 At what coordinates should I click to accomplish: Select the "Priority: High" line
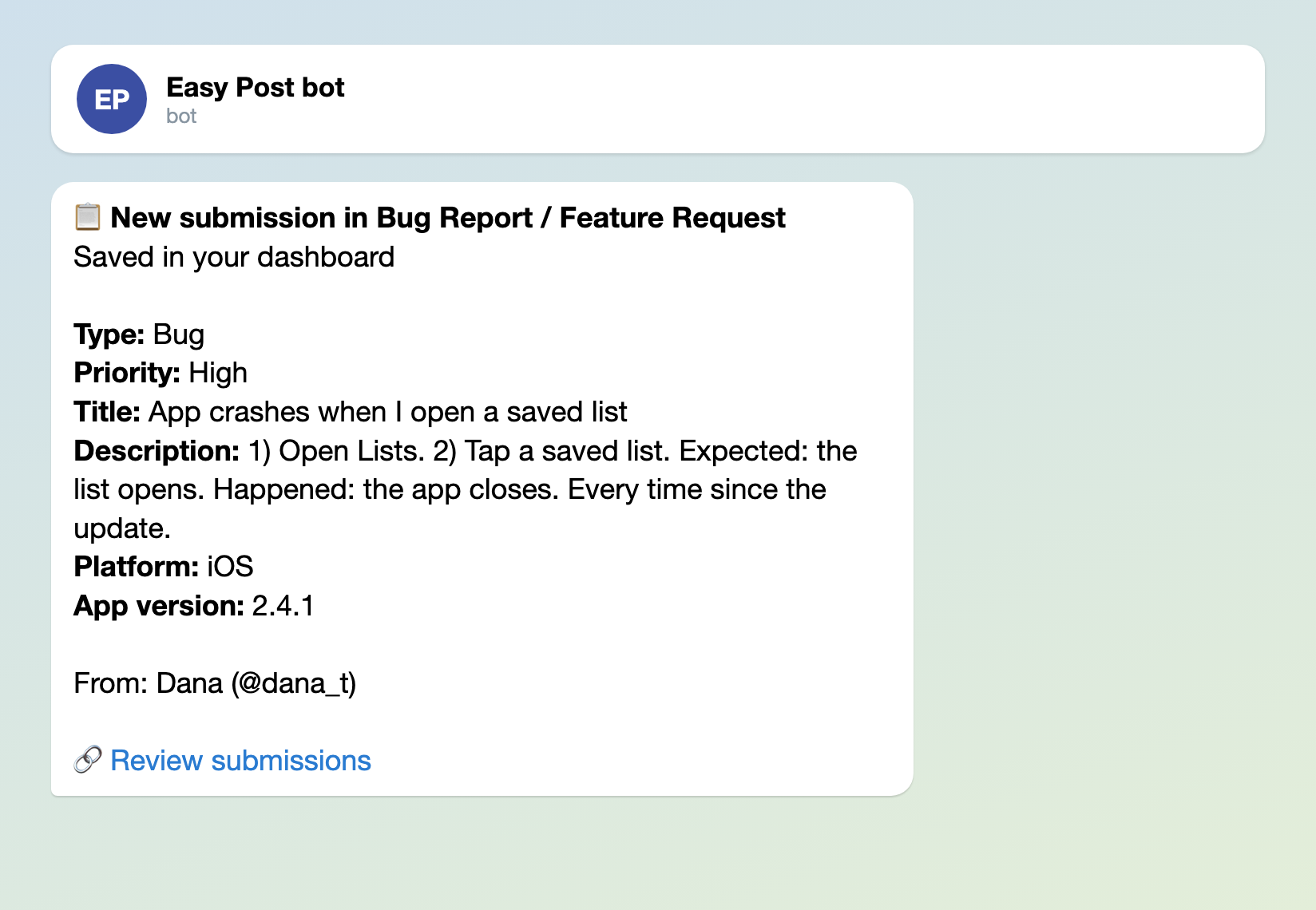(x=161, y=373)
